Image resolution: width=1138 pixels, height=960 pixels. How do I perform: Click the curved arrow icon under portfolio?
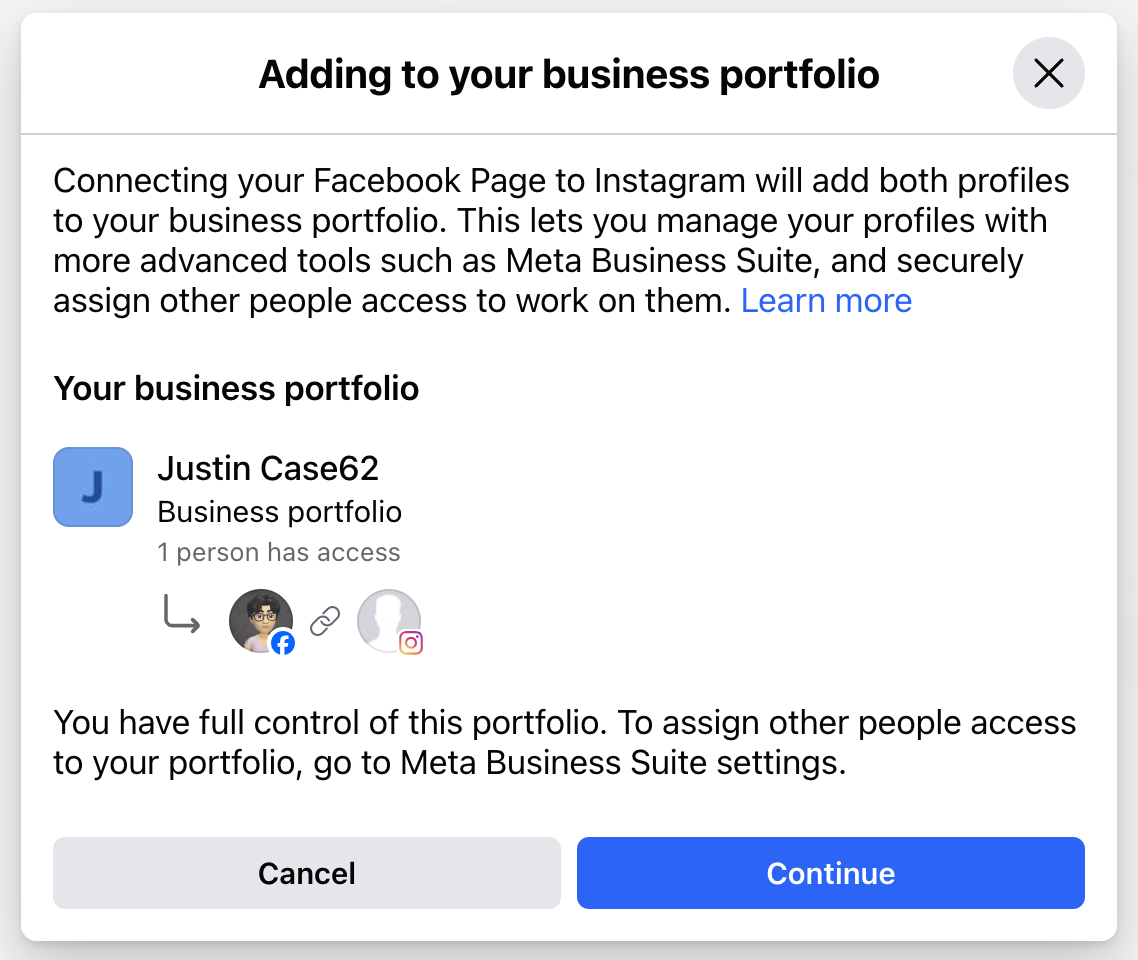(181, 617)
